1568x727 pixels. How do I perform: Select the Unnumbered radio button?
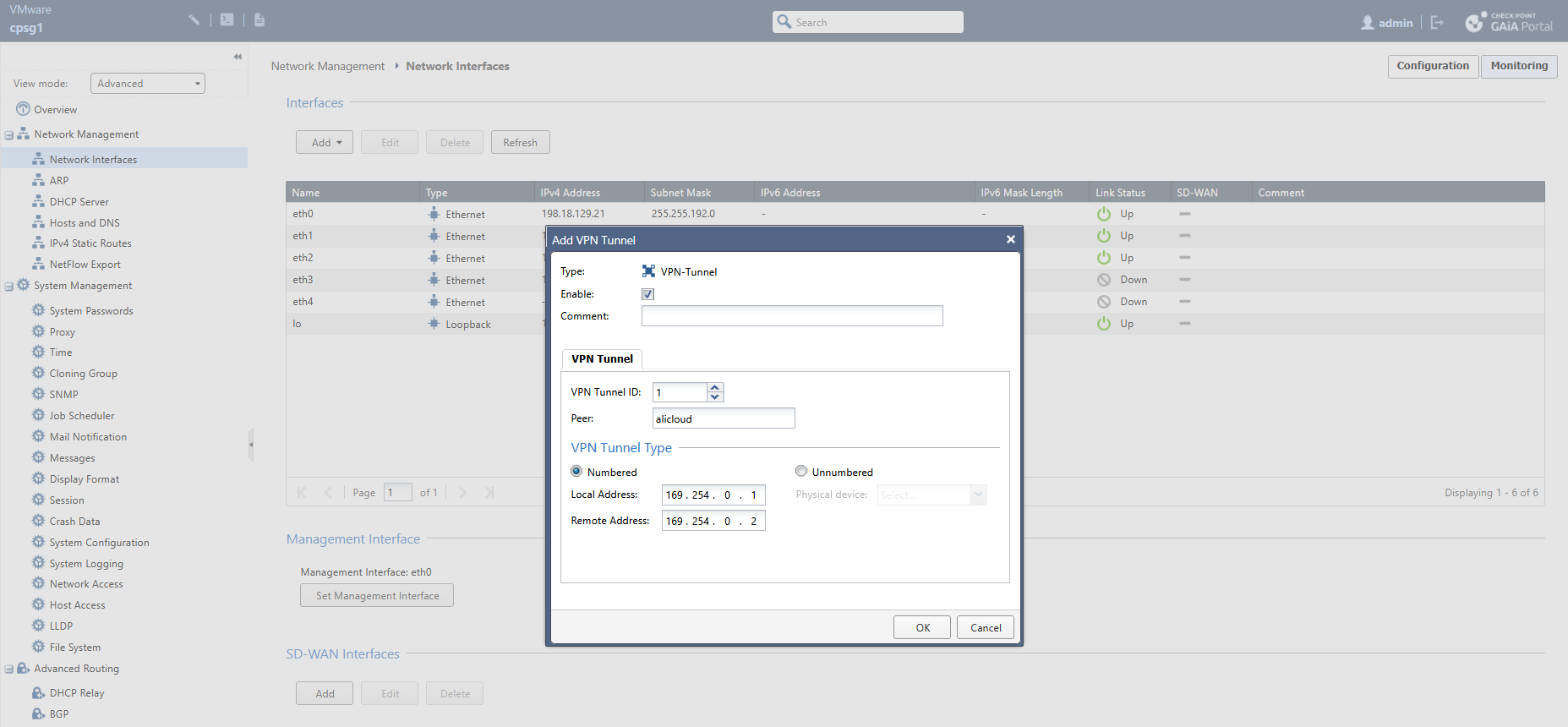pos(801,472)
